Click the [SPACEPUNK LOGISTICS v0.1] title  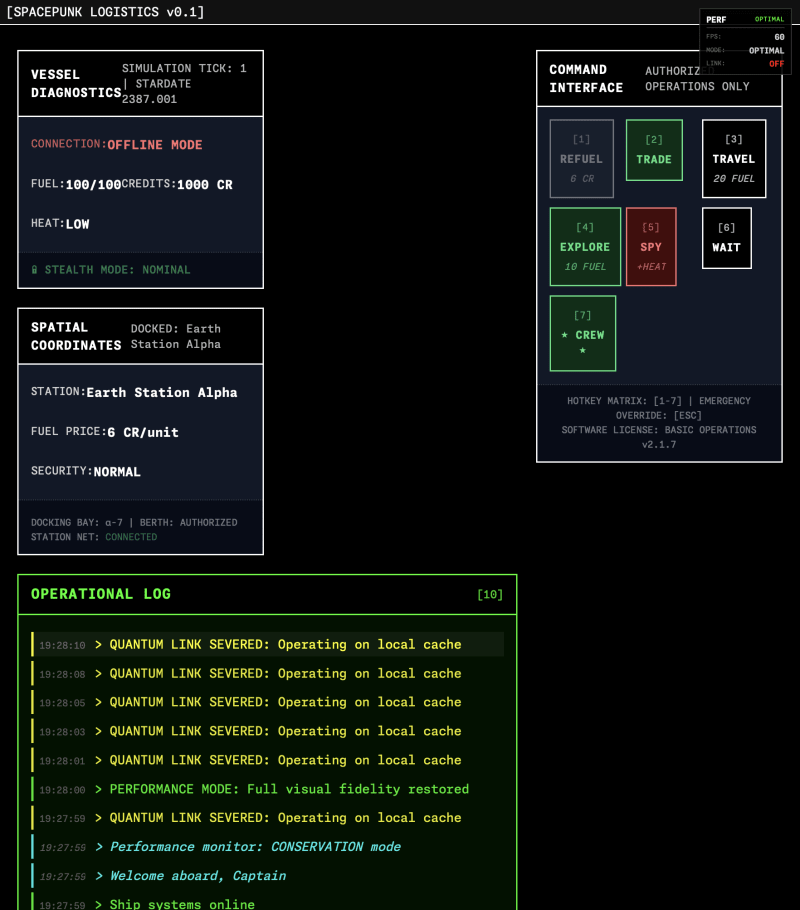pos(105,12)
